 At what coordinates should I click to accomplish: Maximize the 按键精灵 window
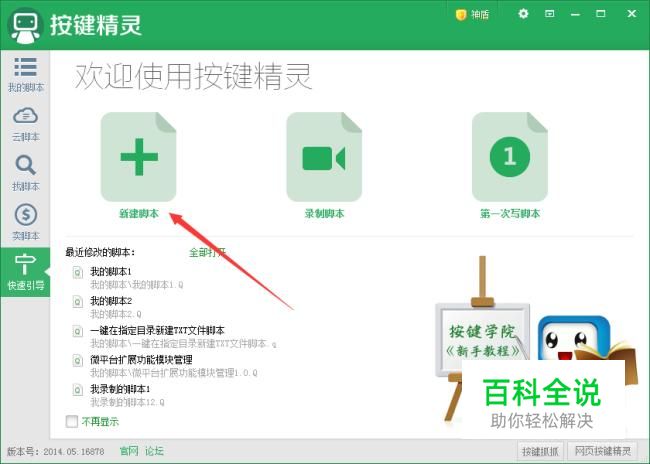coord(601,14)
